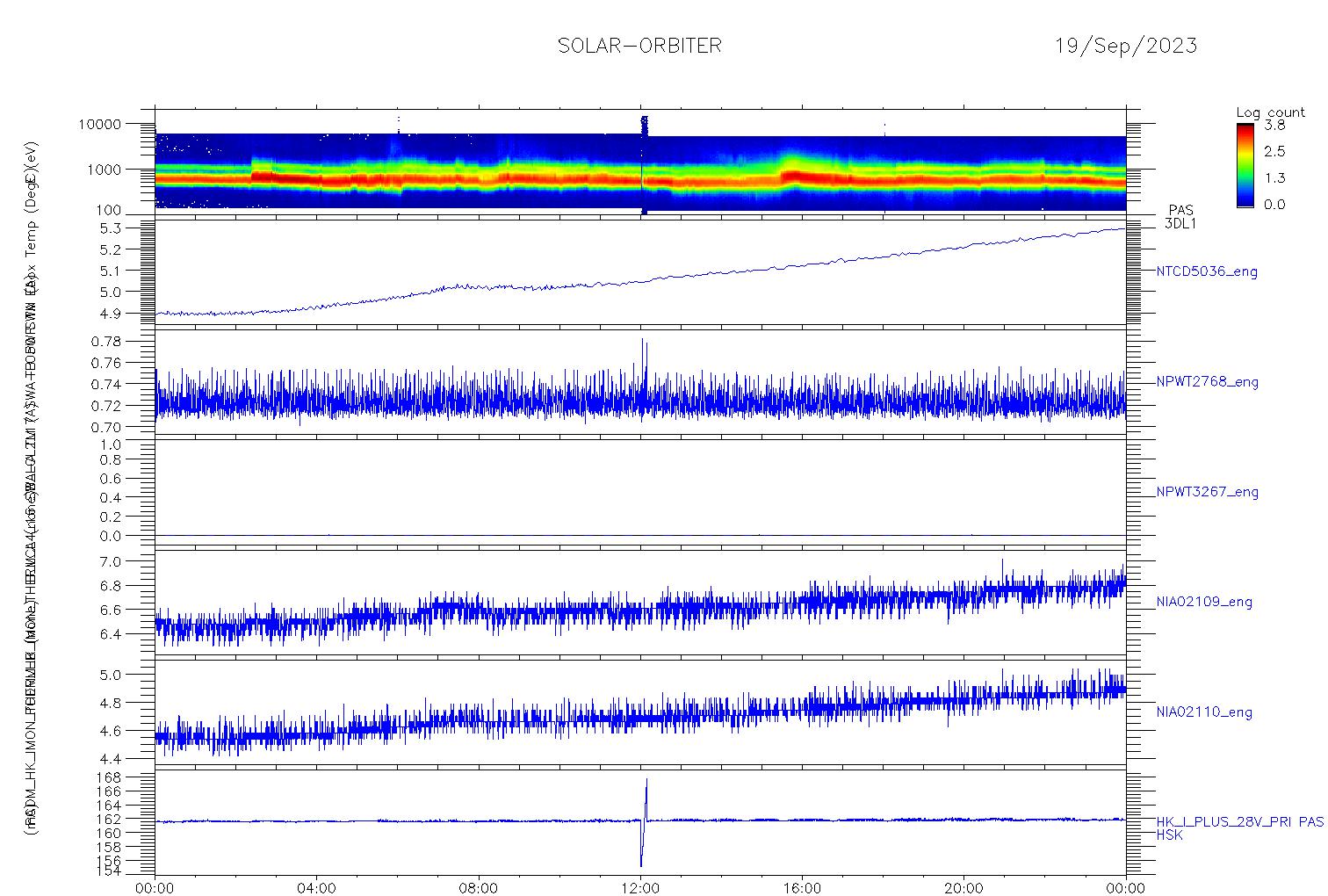Click the 16:00 time axis tick
1328x896 pixels.
(802, 888)
